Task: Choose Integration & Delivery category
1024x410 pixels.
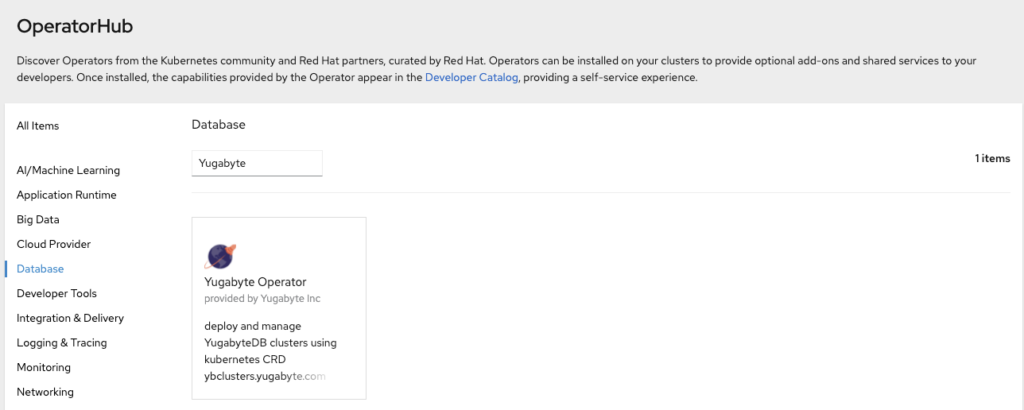Action: (70, 318)
